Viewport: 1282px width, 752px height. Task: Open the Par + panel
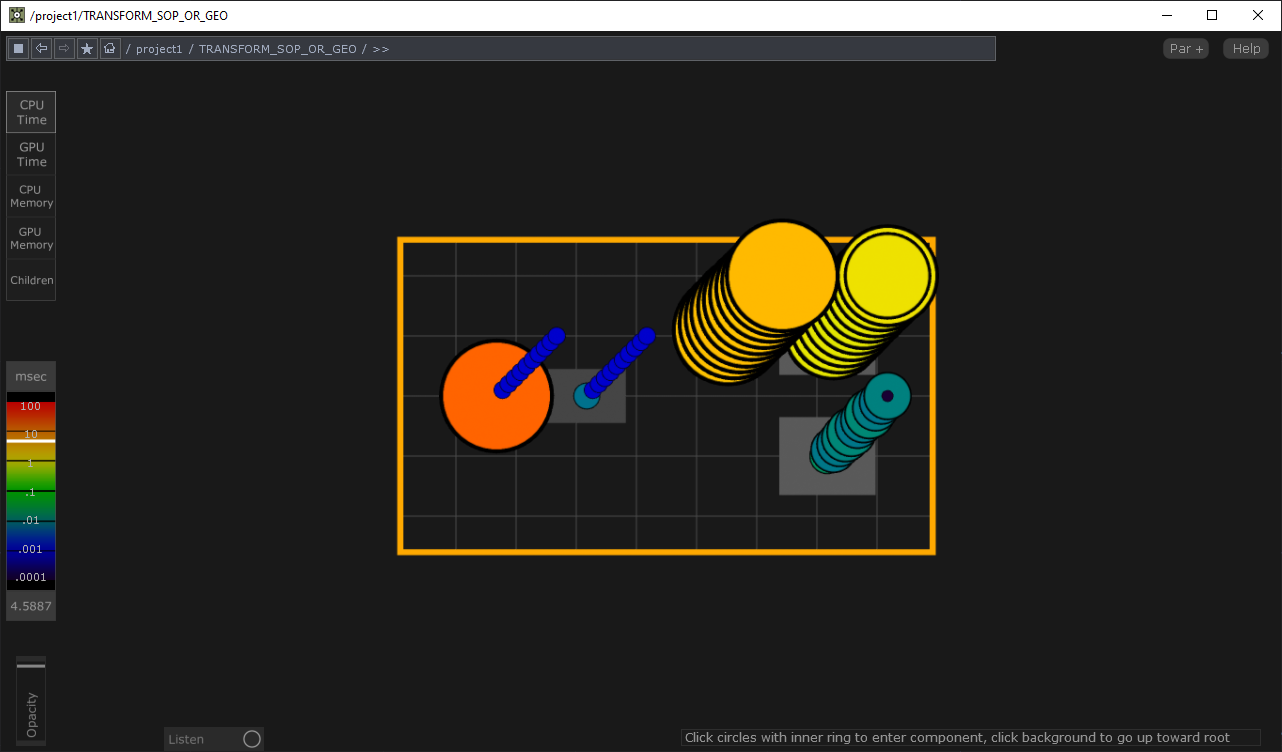tap(1186, 48)
